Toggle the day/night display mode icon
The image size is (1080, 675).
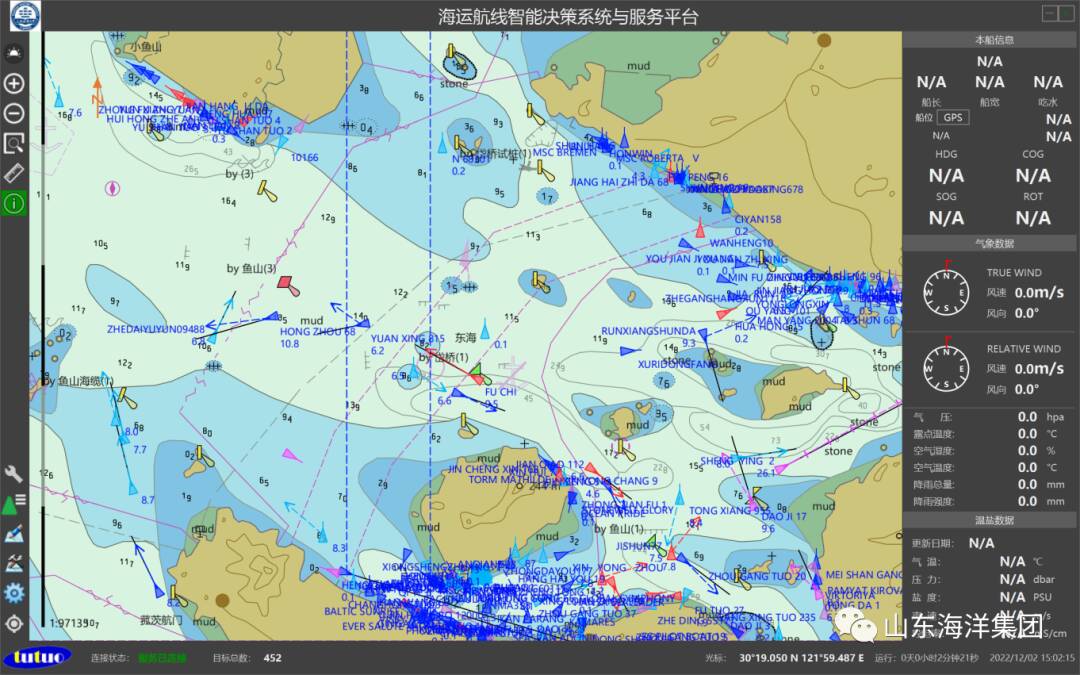[14, 52]
